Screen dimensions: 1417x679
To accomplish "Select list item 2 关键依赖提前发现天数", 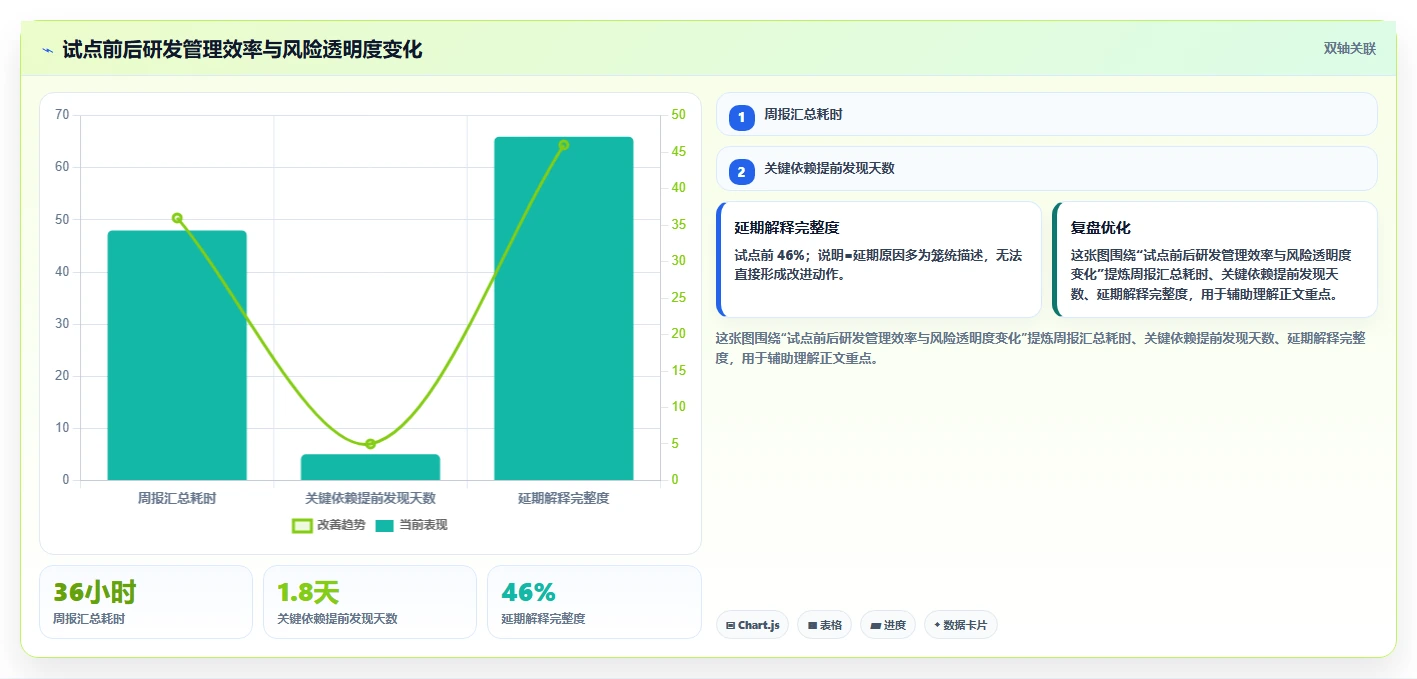I will click(1047, 169).
